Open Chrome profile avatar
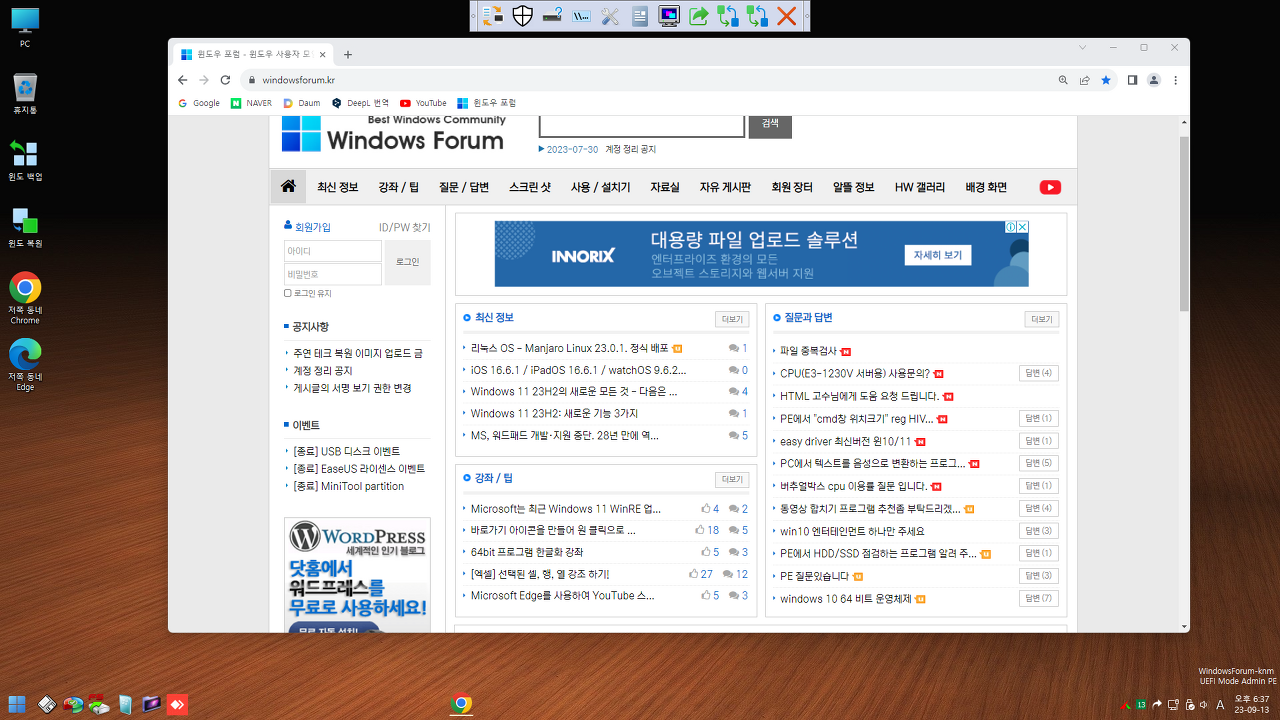Image resolution: width=1280 pixels, height=720 pixels. point(1154,80)
